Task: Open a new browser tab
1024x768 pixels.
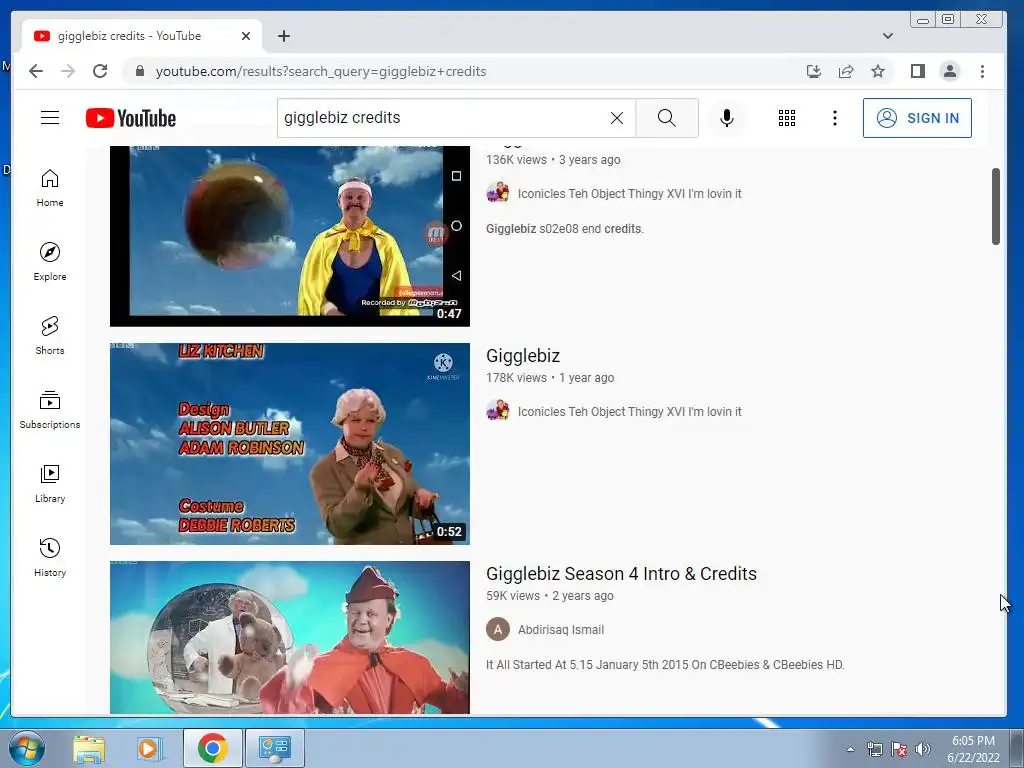Action: pos(283,36)
